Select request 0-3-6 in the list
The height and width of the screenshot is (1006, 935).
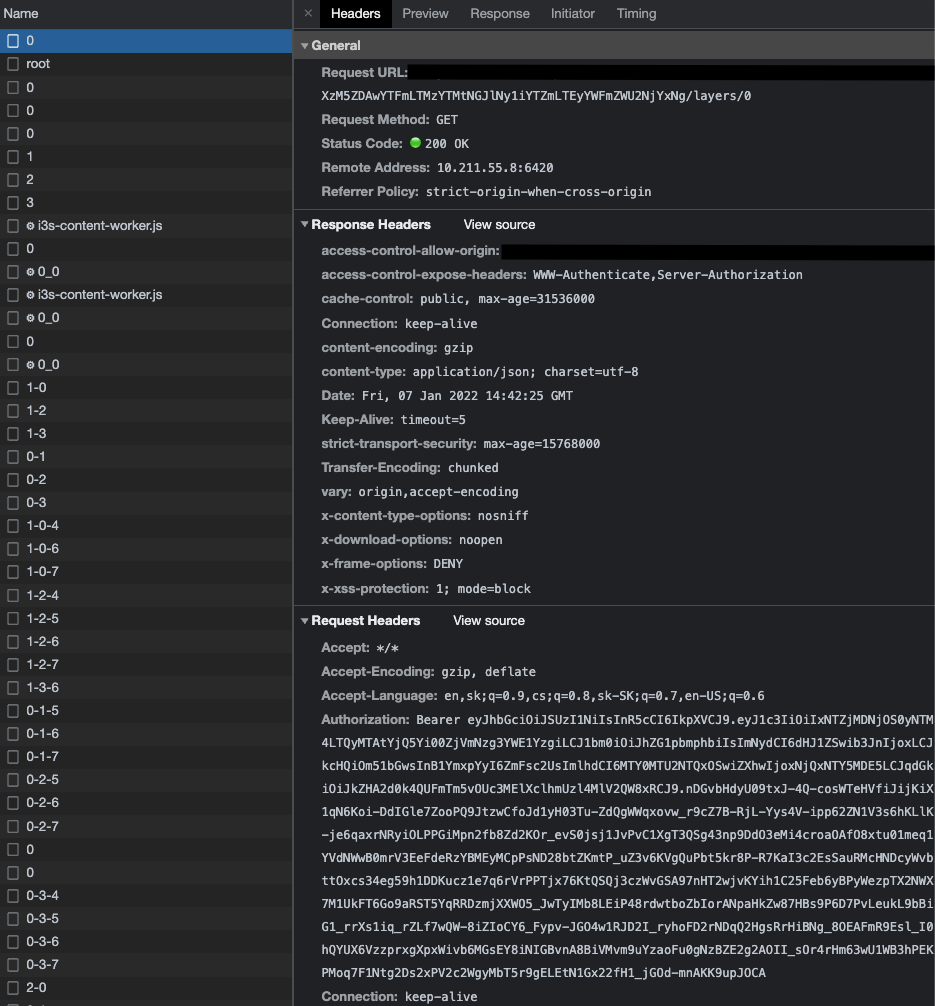pos(146,942)
